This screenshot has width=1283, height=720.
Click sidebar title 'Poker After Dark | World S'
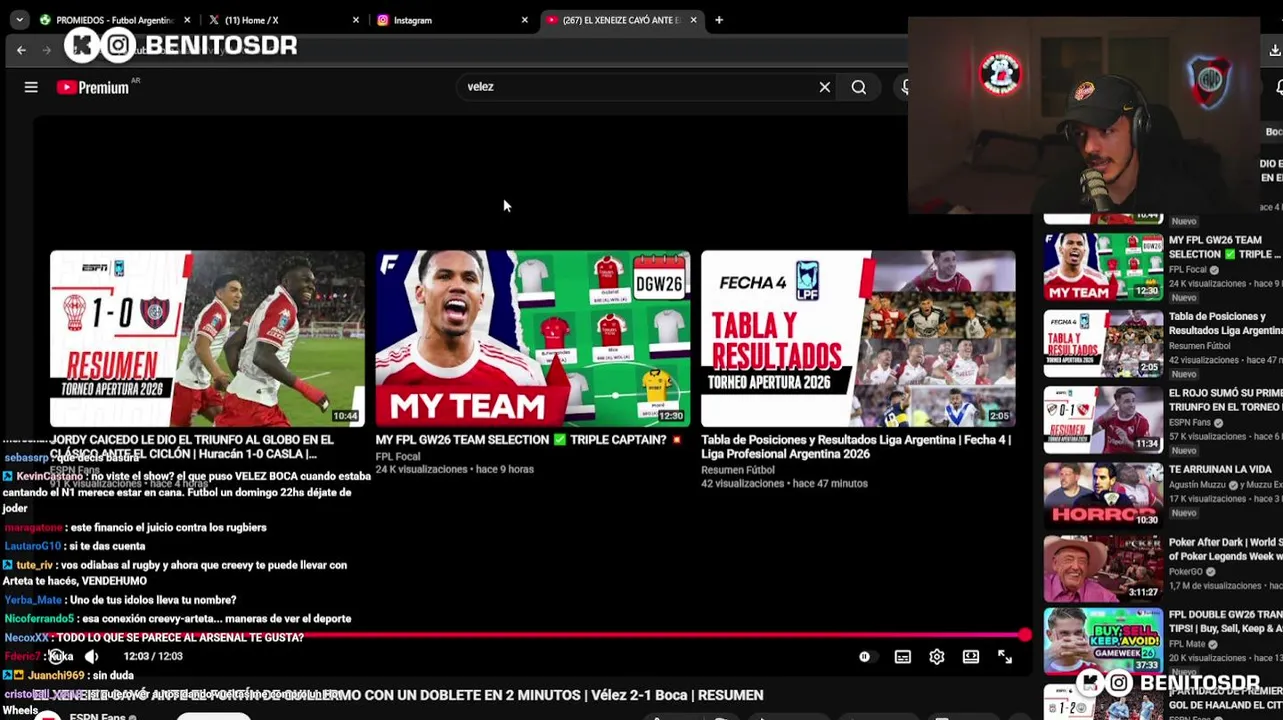coord(1226,549)
